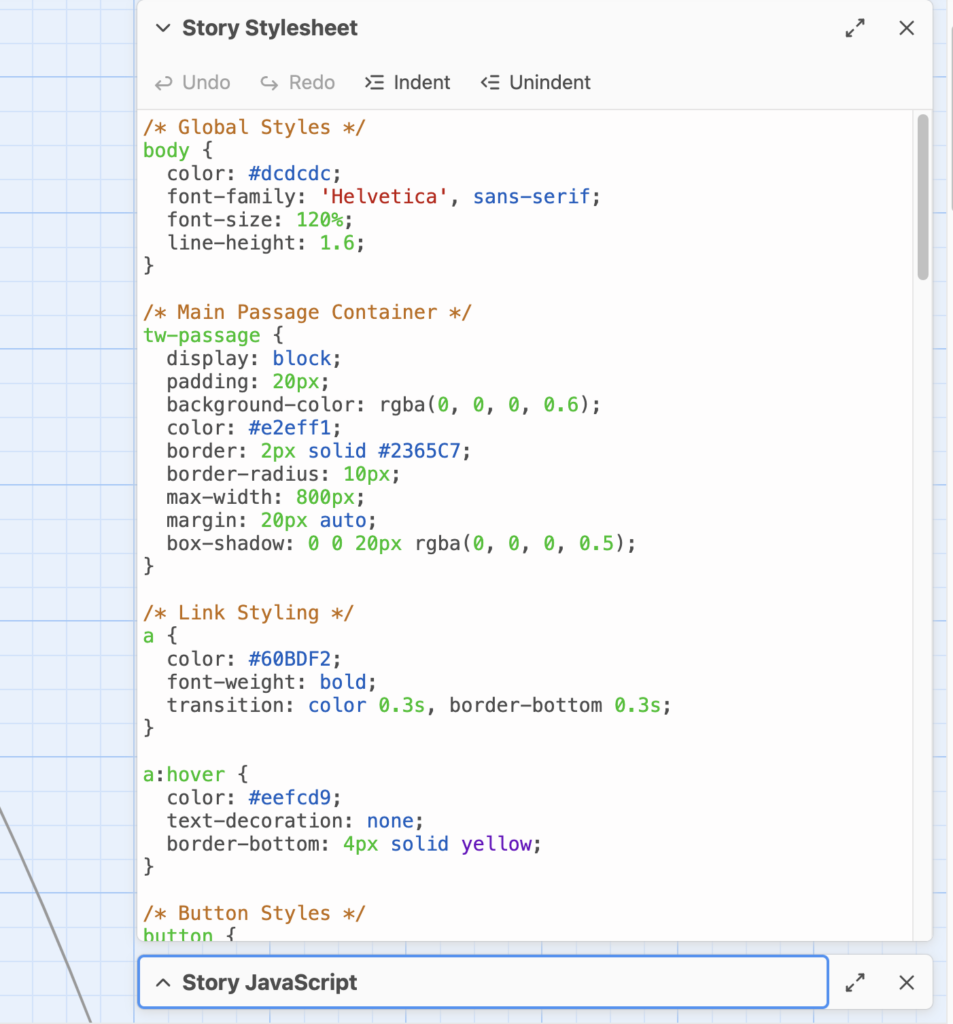Click the 'a:hover' selector
Image resolution: width=953 pixels, height=1024 pixels.
click(x=184, y=775)
